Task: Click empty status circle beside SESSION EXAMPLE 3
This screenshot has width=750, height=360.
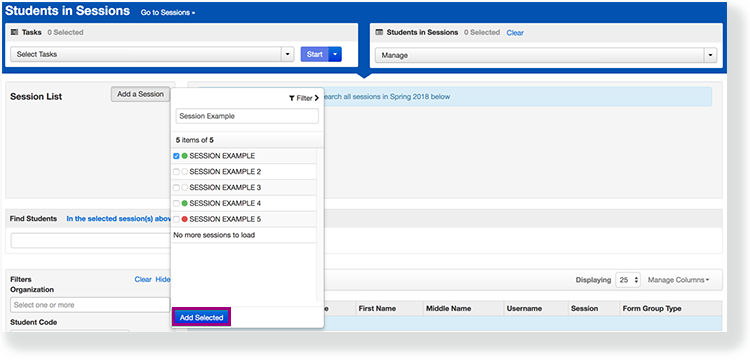Action: click(185, 187)
